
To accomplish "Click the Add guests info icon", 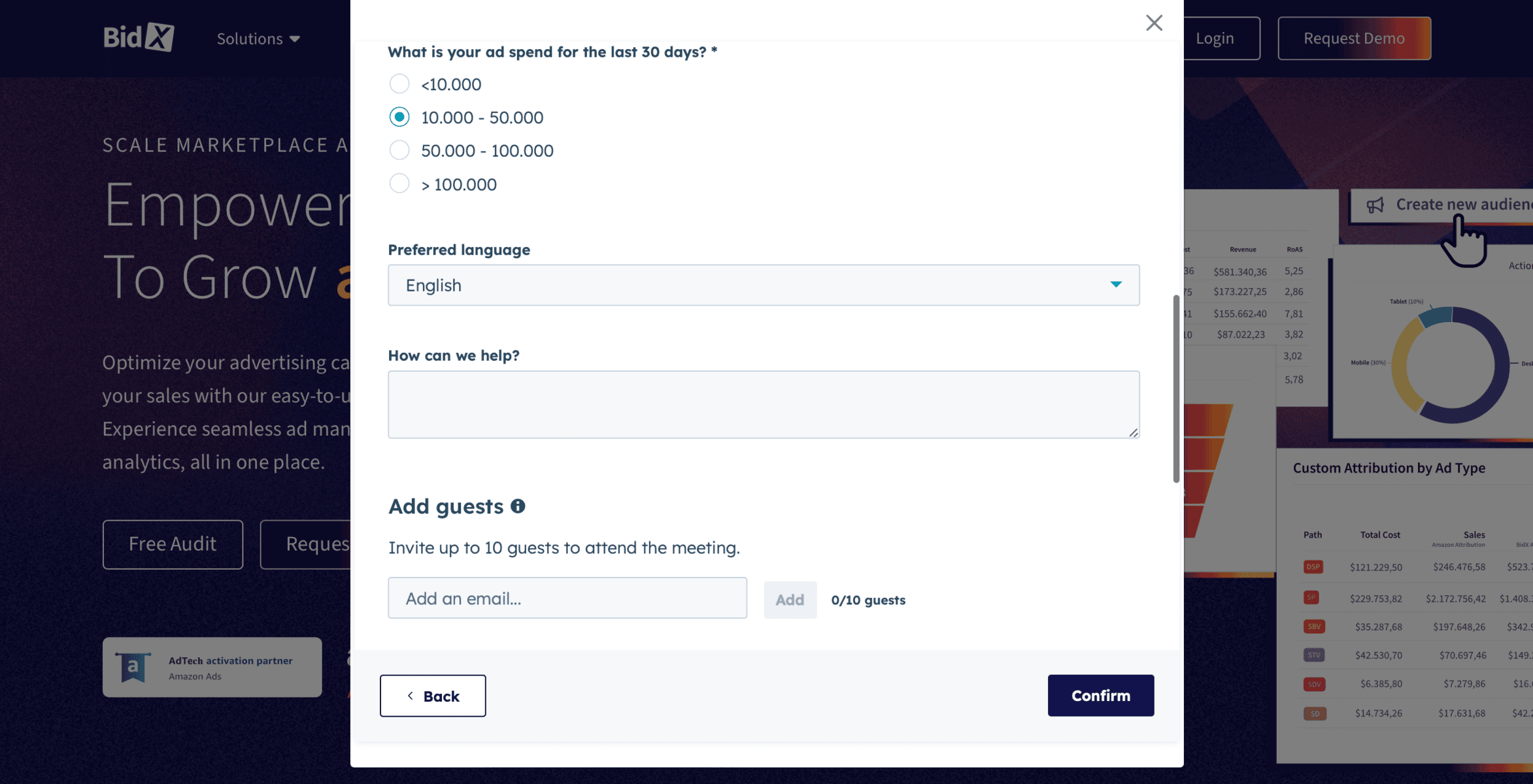I will click(x=518, y=506).
